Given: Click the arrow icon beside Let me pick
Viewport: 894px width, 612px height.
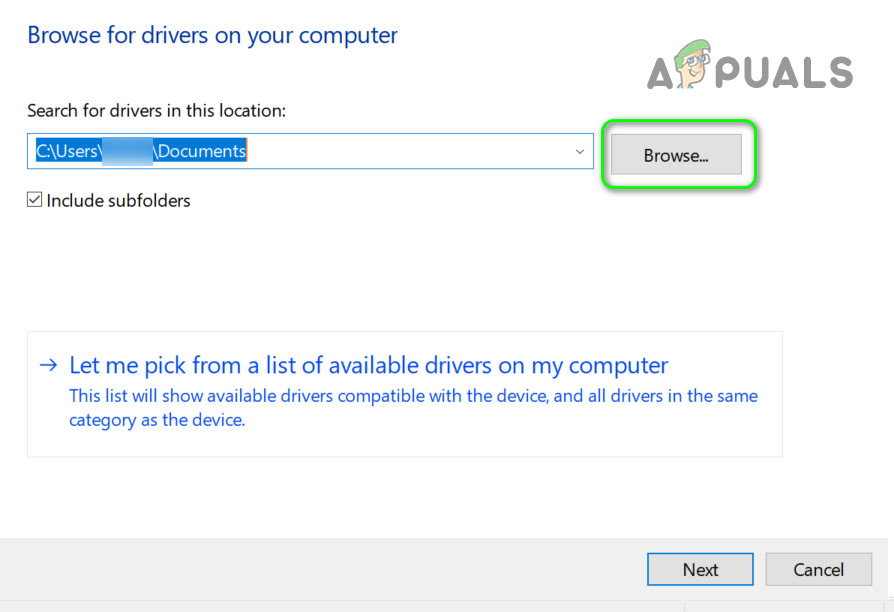Looking at the screenshot, I should [48, 365].
